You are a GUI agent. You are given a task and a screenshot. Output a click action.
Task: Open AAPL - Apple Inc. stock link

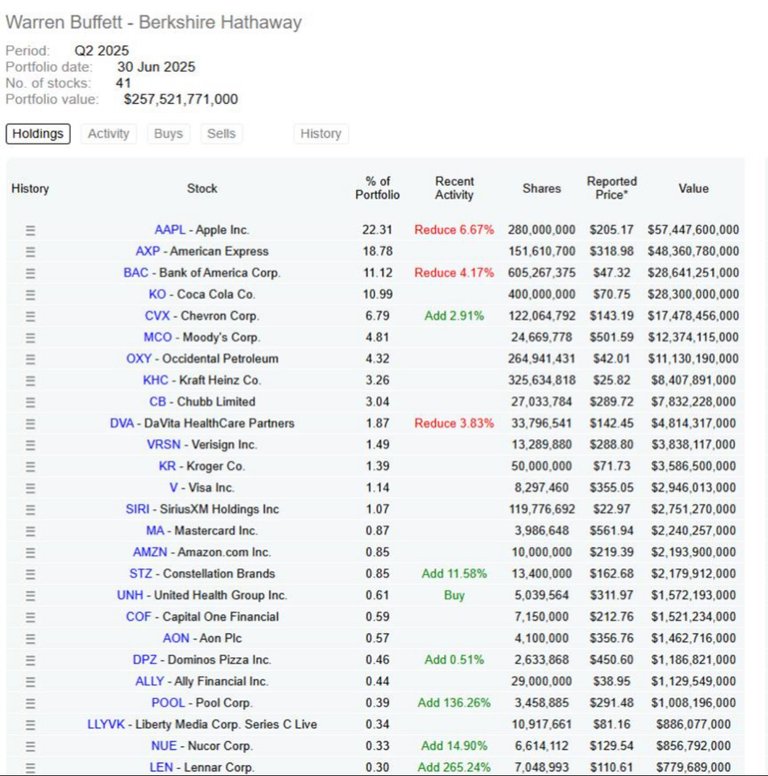click(x=202, y=230)
